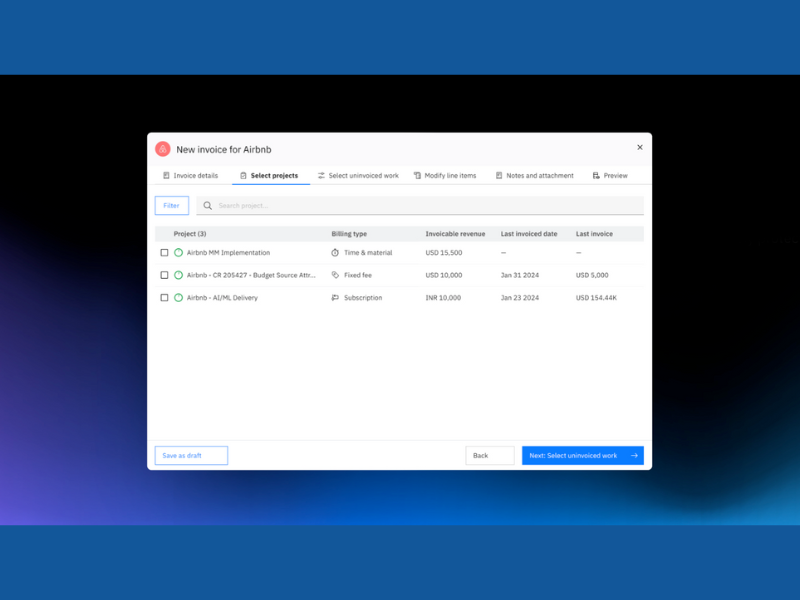Tick the Airbnb AI/ML Delivery checkbox
Image resolution: width=800 pixels, height=600 pixels.
(164, 297)
